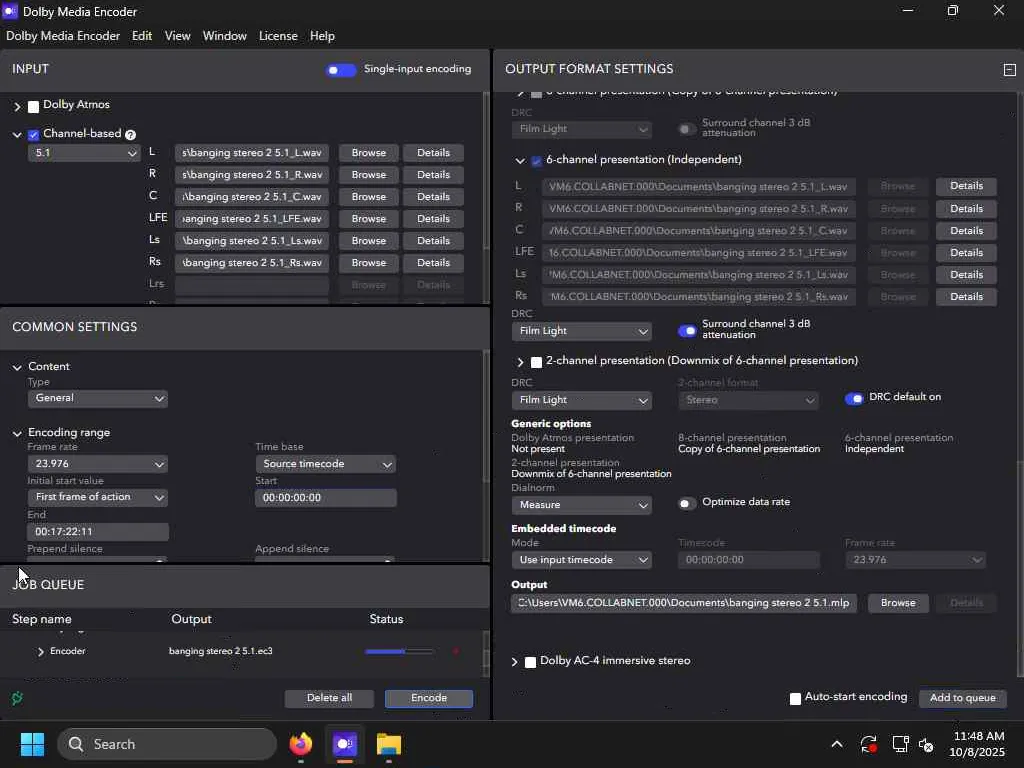Image resolution: width=1024 pixels, height=768 pixels.
Task: Click clock showing 11:48 AM
Action: (978, 736)
